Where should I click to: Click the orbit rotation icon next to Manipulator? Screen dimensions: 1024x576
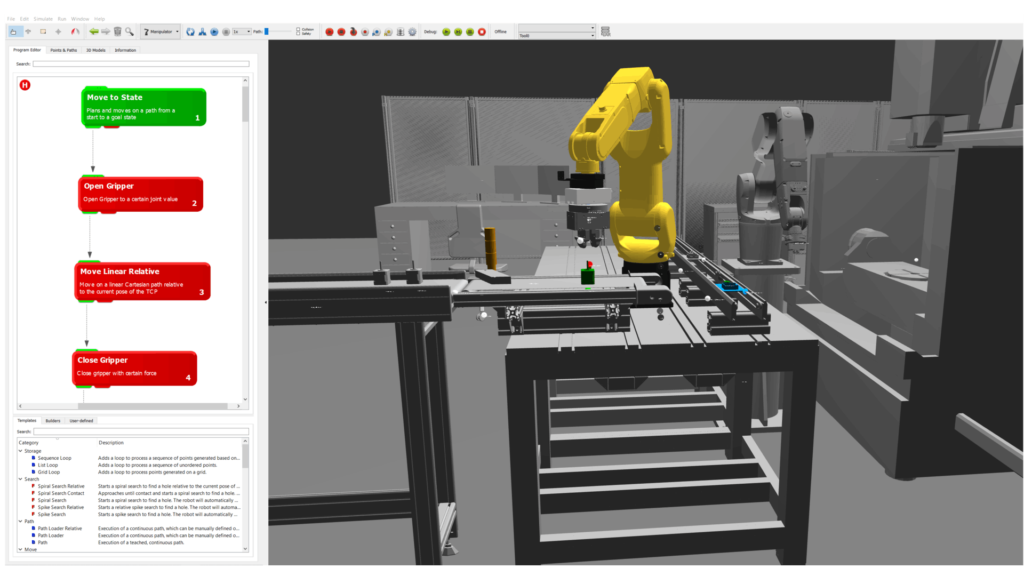(190, 31)
